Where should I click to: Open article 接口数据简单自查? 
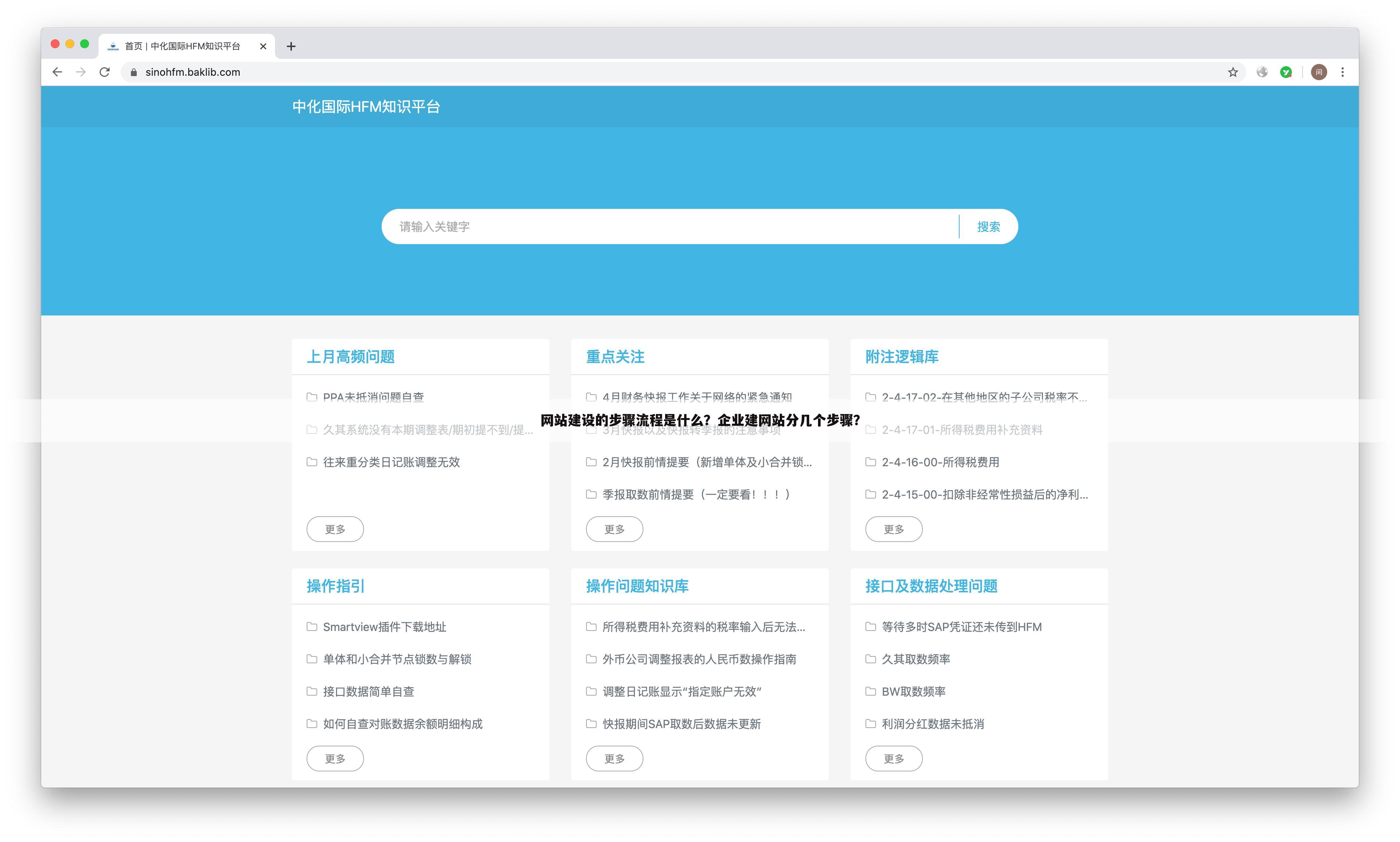coord(369,691)
